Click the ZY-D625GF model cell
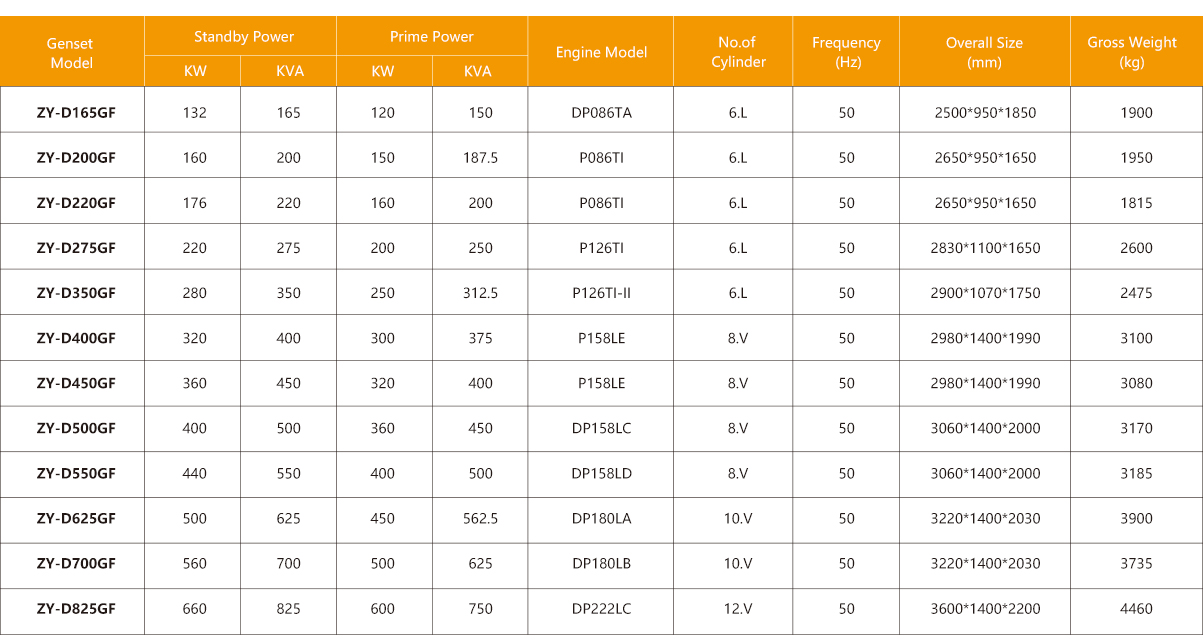The height and width of the screenshot is (643, 1203). (76, 518)
